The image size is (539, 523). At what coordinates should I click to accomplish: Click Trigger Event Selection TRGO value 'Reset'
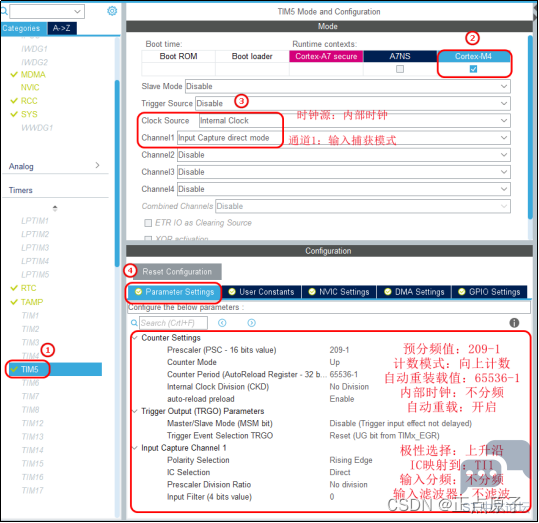tap(384, 436)
